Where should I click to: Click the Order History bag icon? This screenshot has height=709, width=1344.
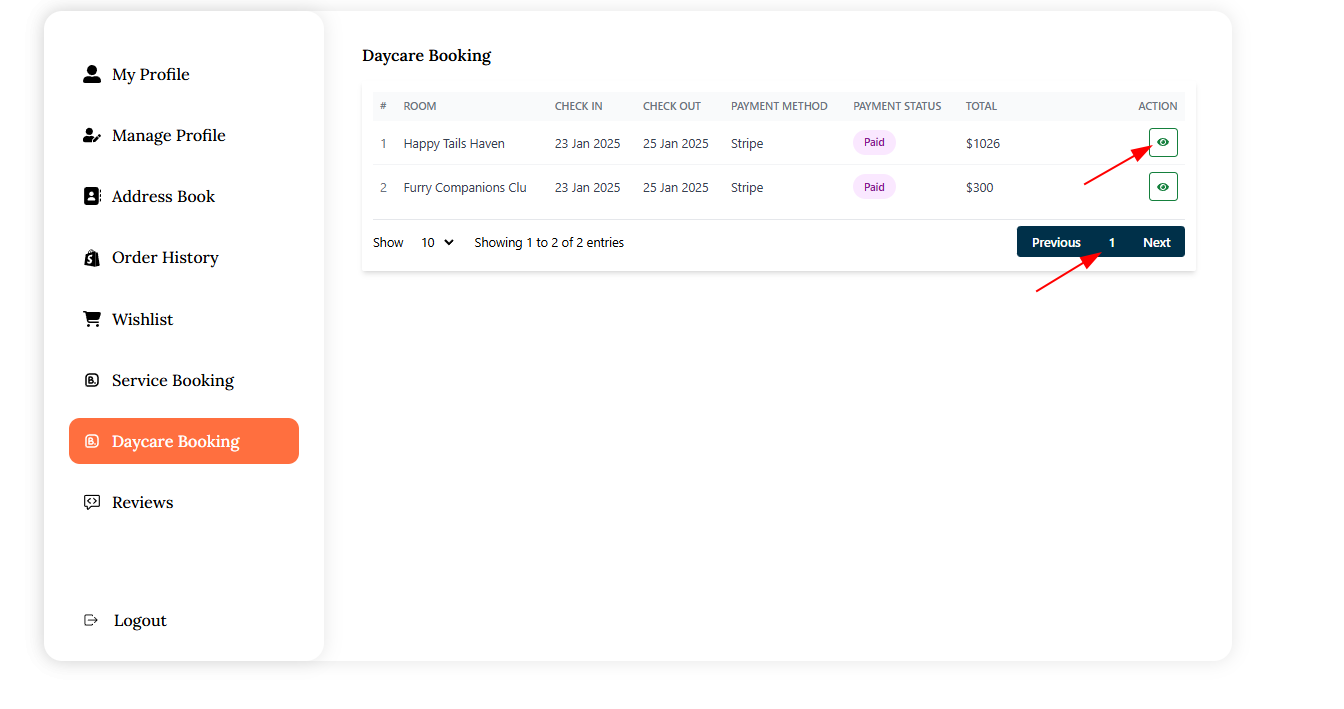pyautogui.click(x=92, y=258)
